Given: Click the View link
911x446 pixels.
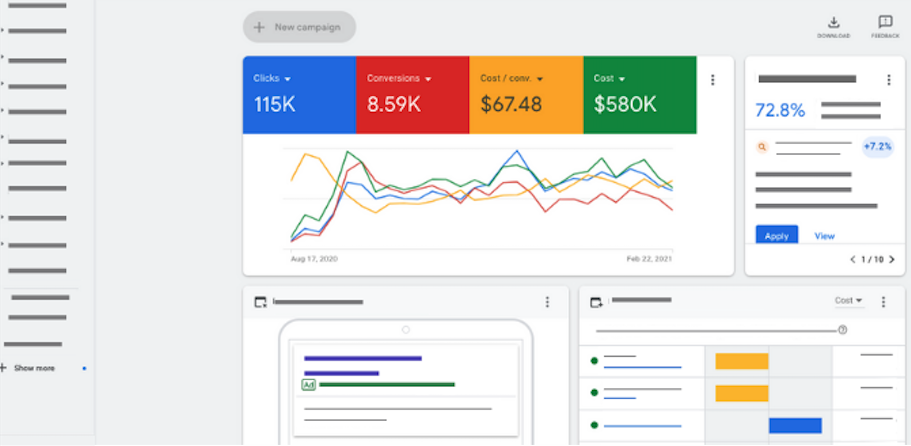Looking at the screenshot, I should (x=825, y=236).
